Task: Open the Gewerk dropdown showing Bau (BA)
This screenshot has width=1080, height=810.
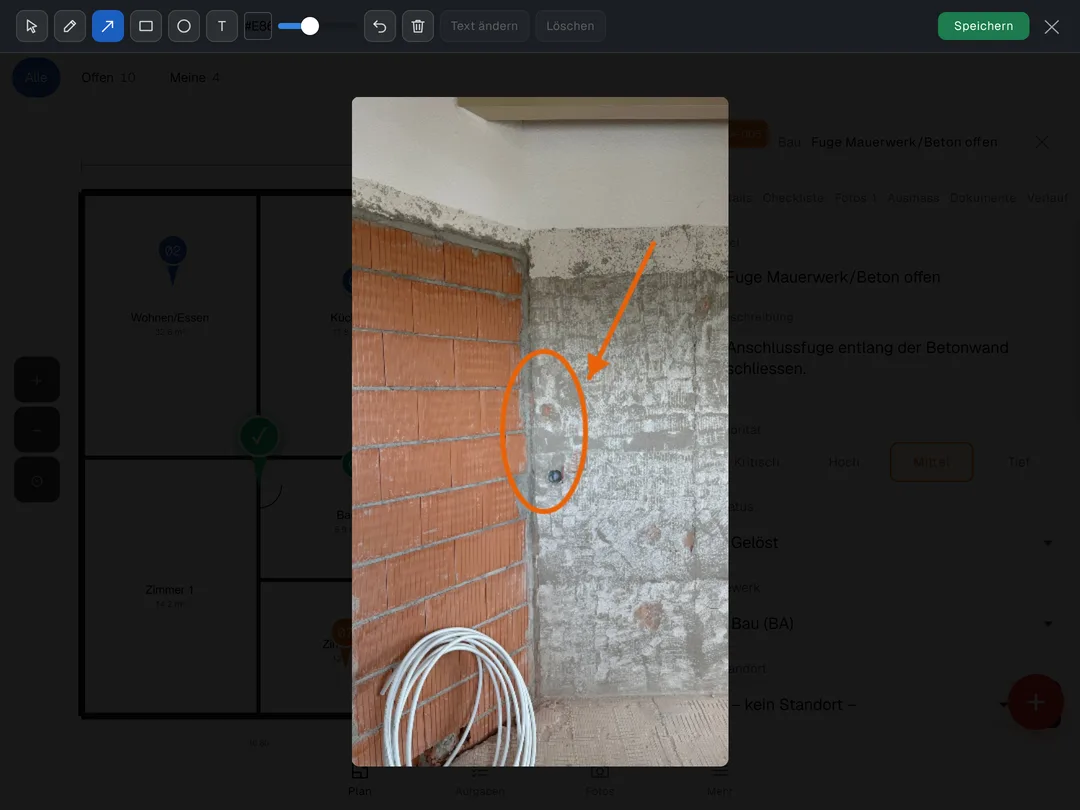Action: point(892,623)
